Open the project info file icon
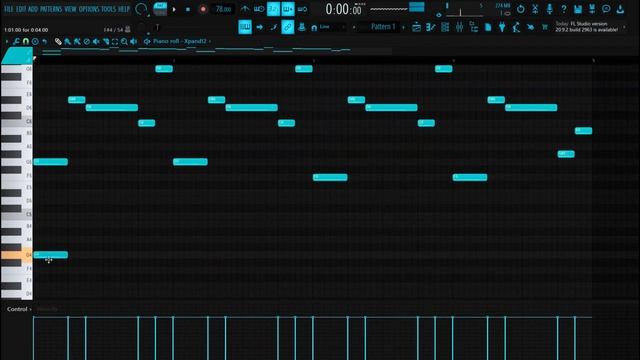 pos(488,27)
